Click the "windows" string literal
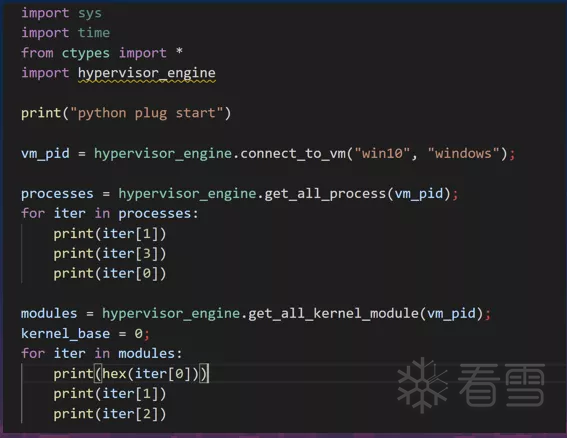Viewport: 567px width, 438px height. point(464,154)
